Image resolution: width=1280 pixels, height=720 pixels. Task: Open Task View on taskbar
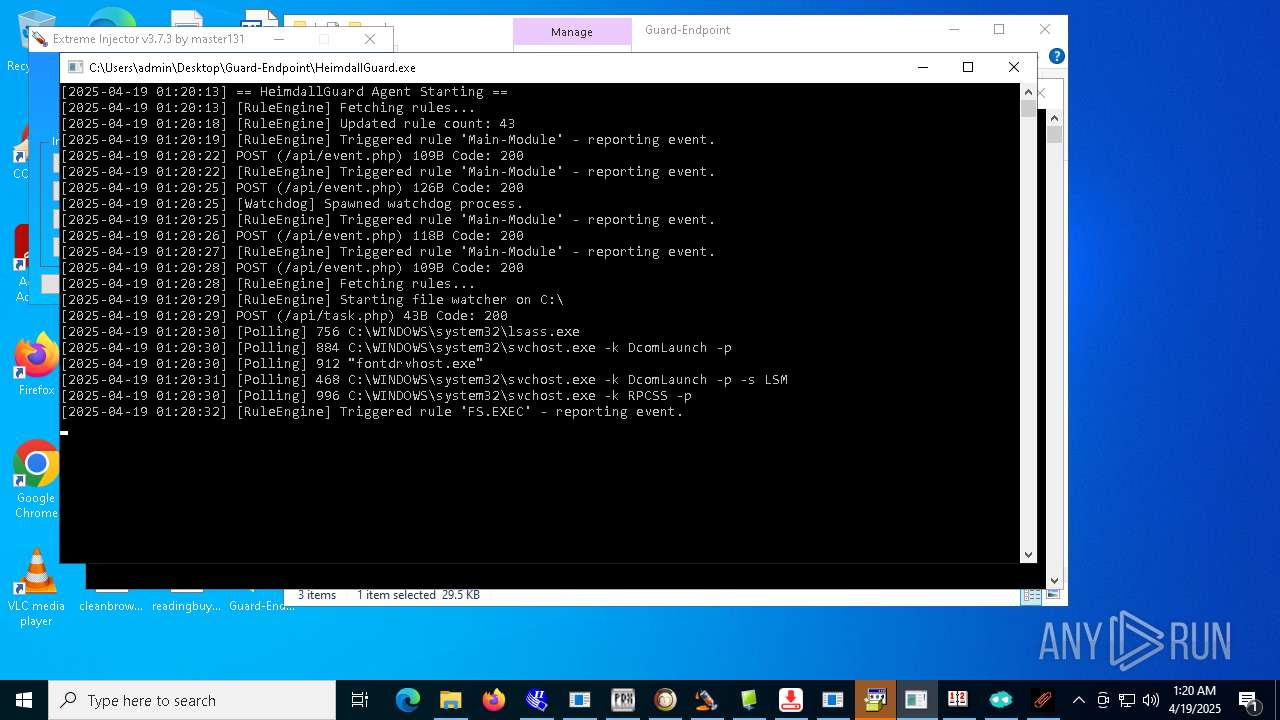click(360, 700)
